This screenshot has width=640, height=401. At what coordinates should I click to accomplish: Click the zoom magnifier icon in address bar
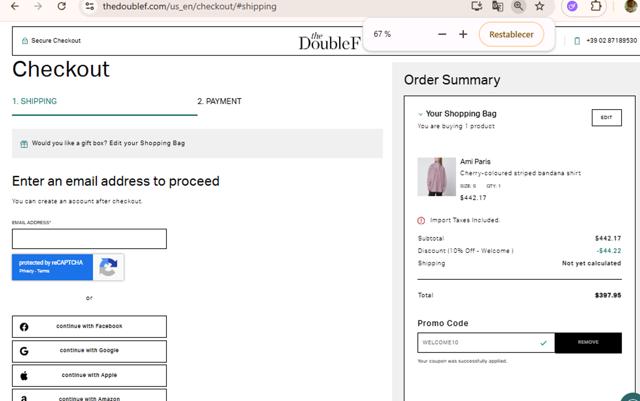[x=518, y=6]
